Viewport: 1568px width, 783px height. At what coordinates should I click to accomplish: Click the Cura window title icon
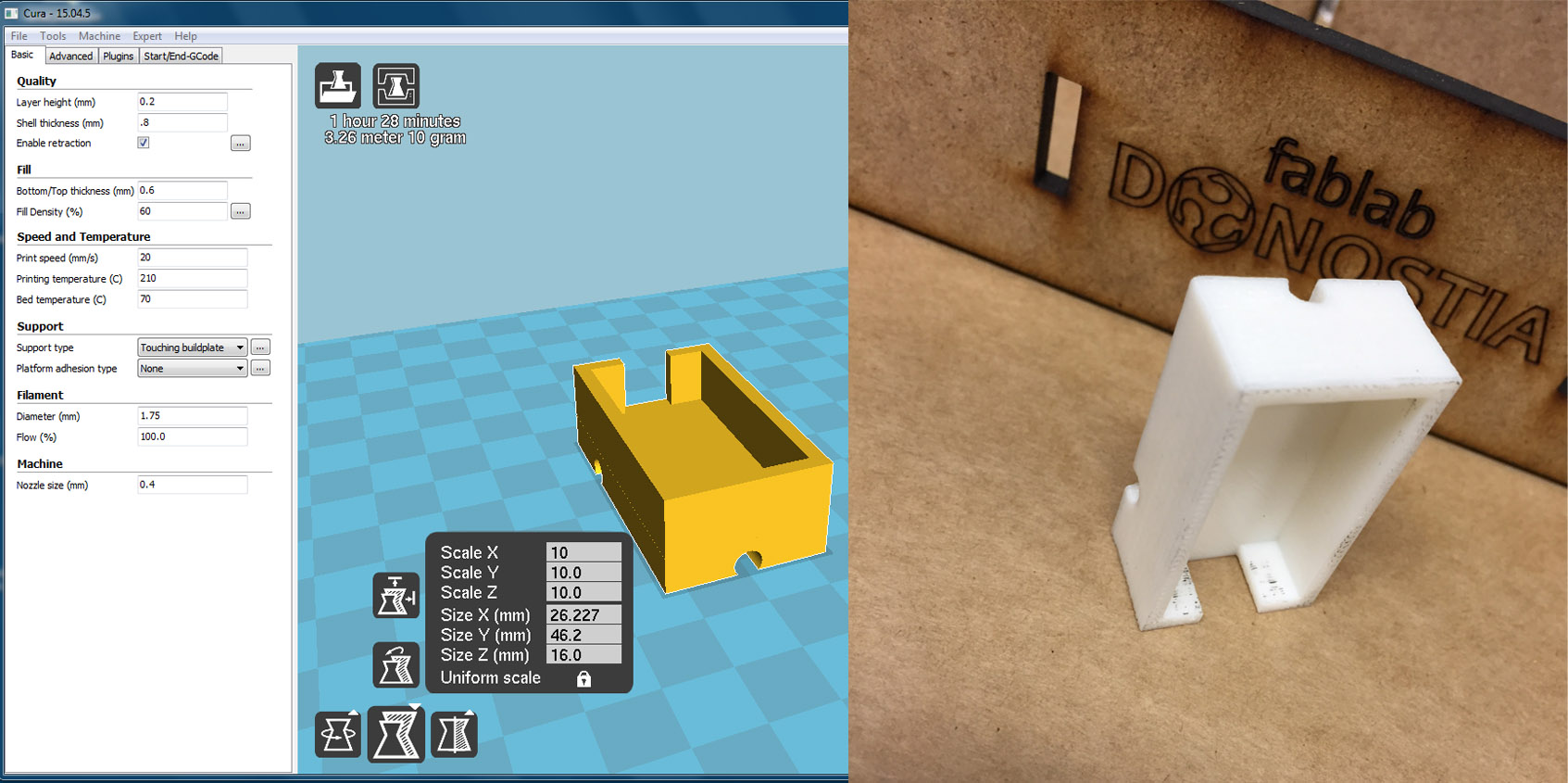pyautogui.click(x=11, y=13)
